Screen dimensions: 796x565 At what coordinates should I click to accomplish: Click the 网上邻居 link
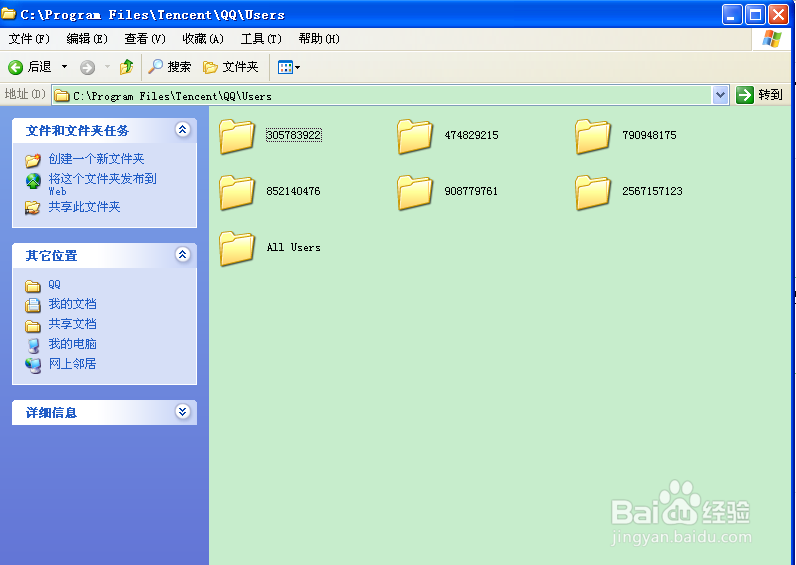[73, 364]
